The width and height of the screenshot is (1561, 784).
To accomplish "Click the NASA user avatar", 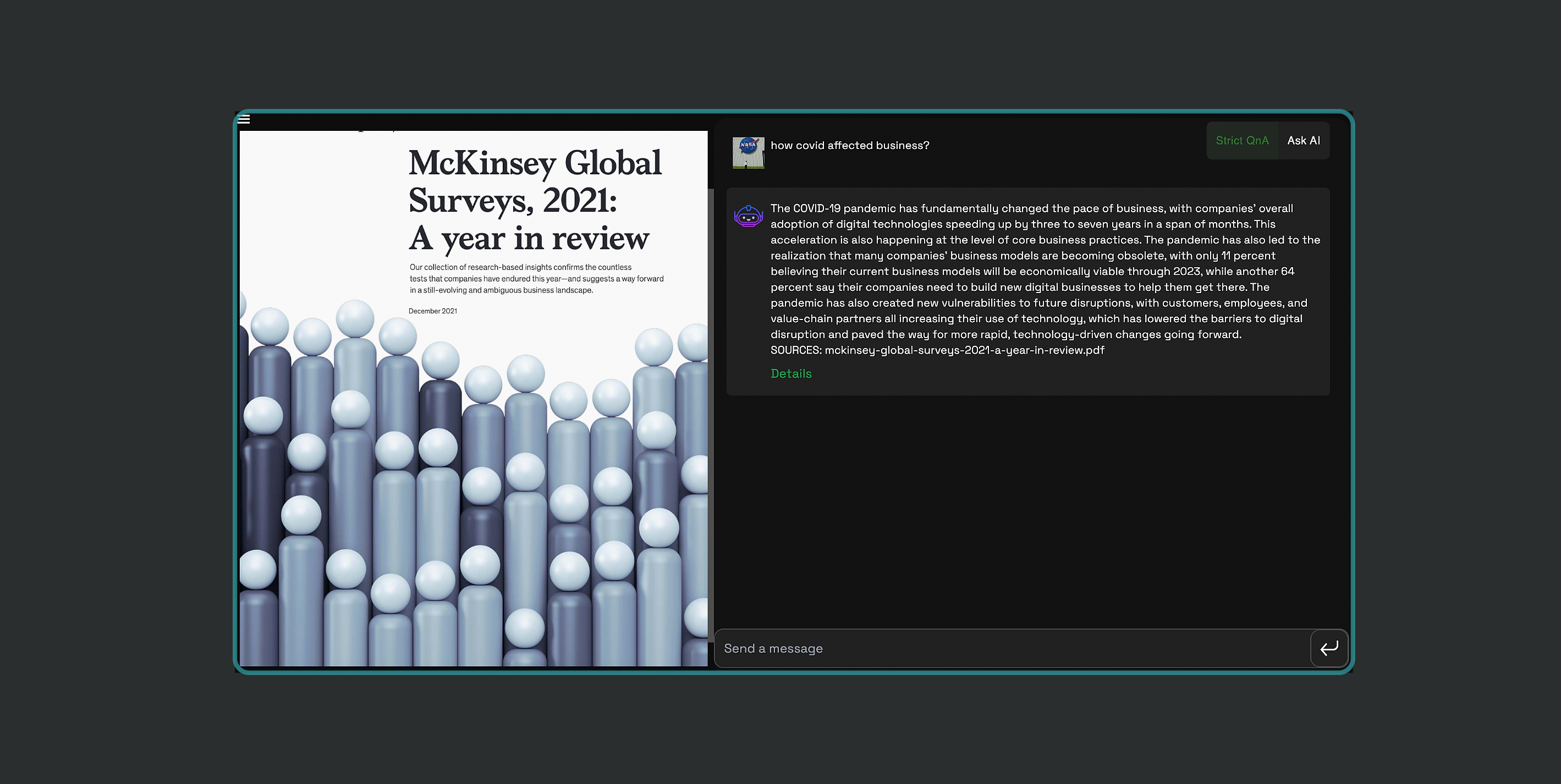I will tap(748, 153).
